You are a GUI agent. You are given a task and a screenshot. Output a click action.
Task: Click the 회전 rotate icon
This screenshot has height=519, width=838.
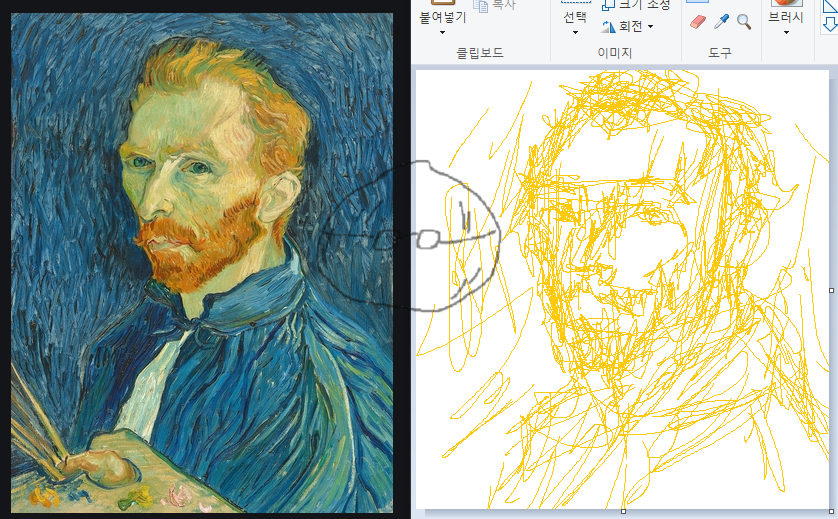click(x=608, y=26)
